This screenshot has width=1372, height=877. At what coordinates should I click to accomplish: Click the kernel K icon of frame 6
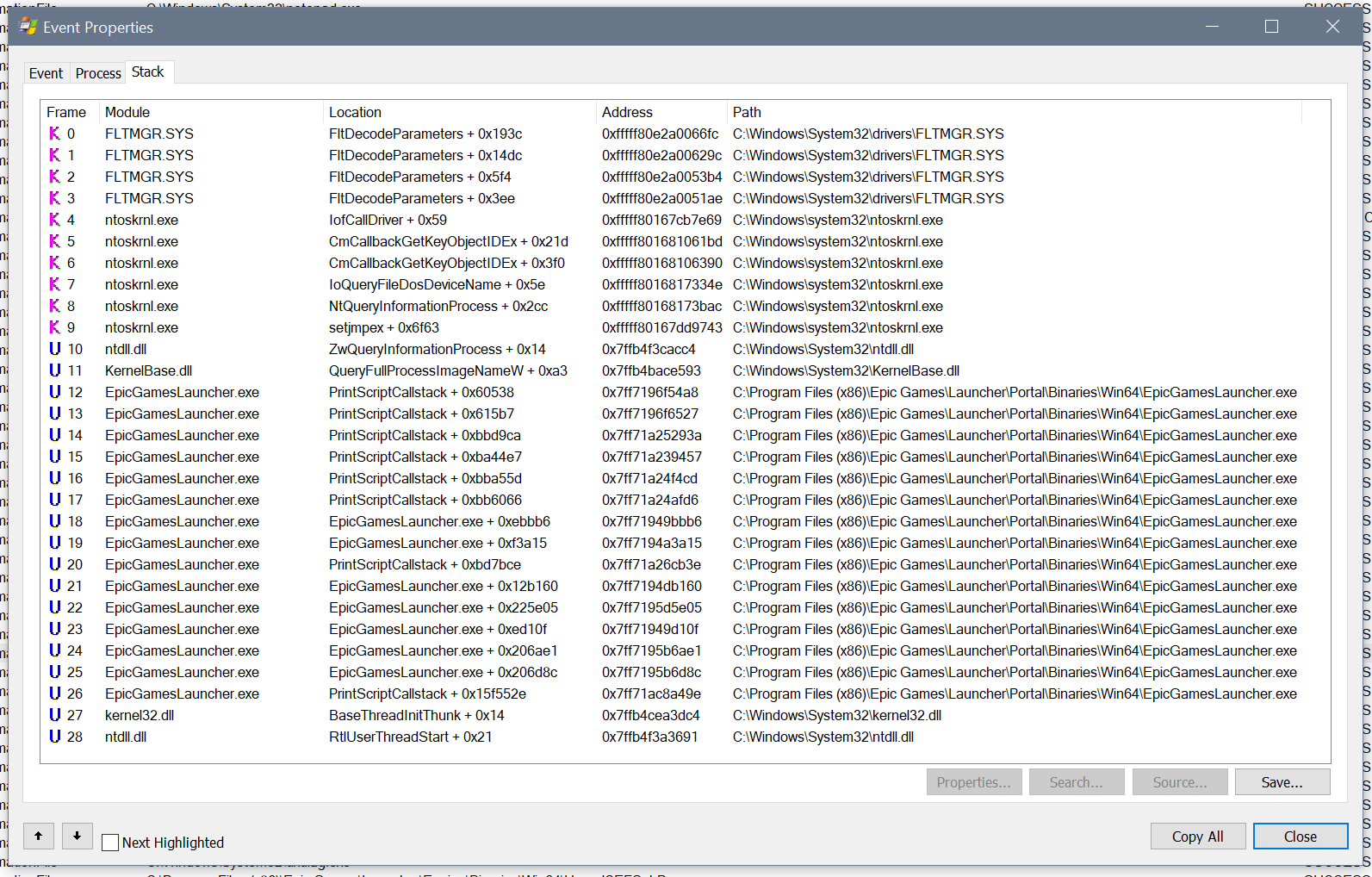(x=54, y=263)
